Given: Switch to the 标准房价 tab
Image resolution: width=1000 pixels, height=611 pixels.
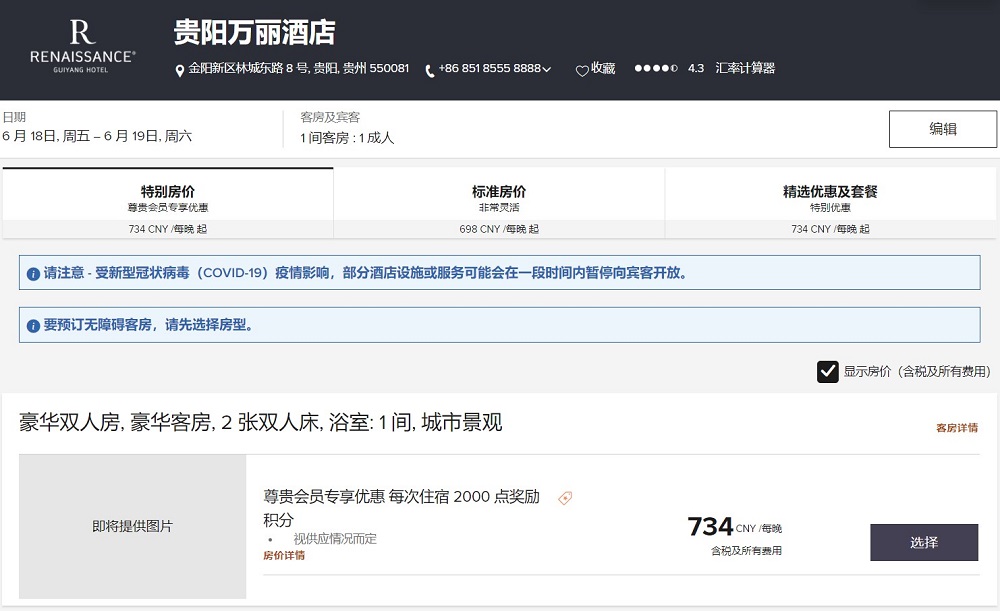Looking at the screenshot, I should [499, 203].
